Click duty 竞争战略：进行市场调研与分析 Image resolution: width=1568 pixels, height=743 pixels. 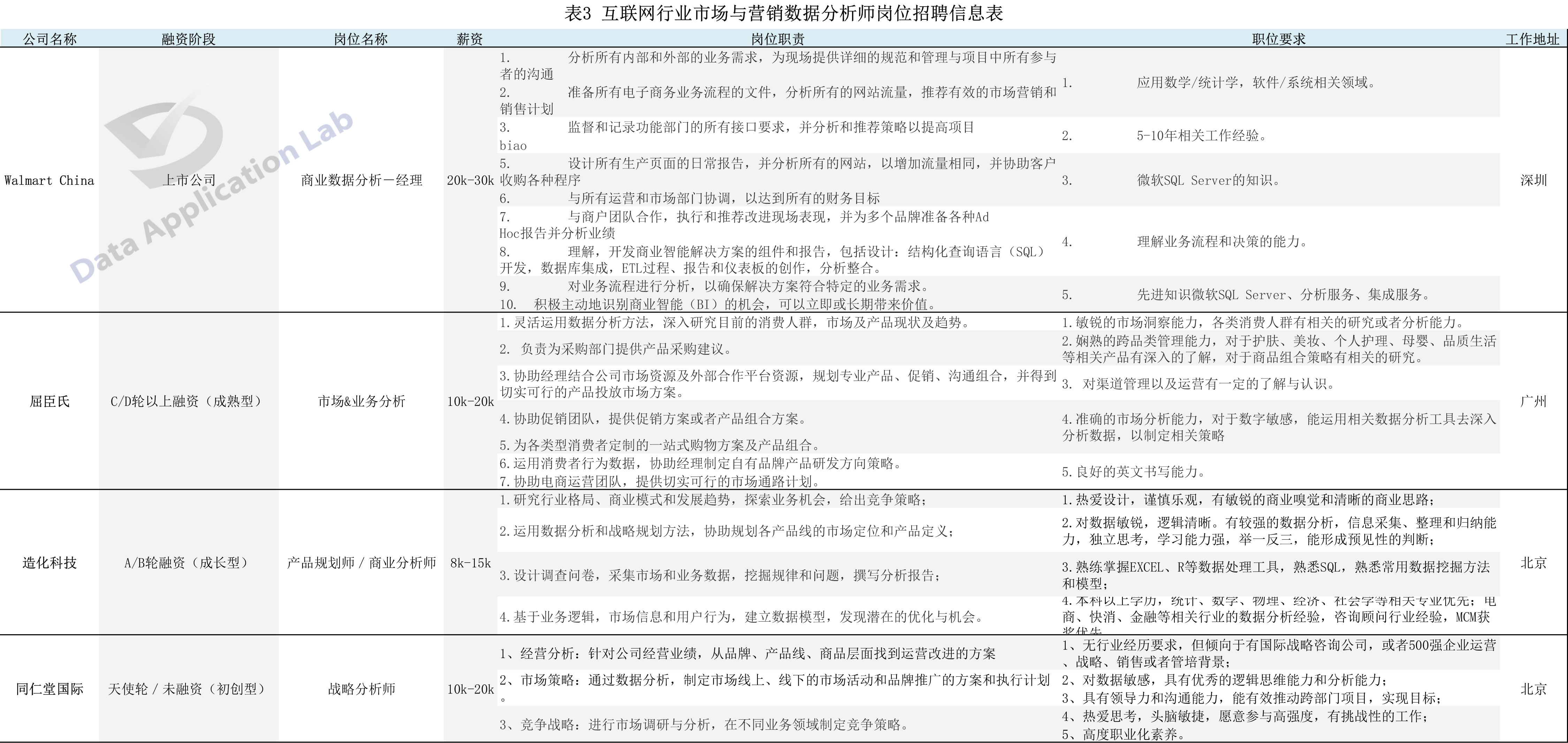[704, 725]
